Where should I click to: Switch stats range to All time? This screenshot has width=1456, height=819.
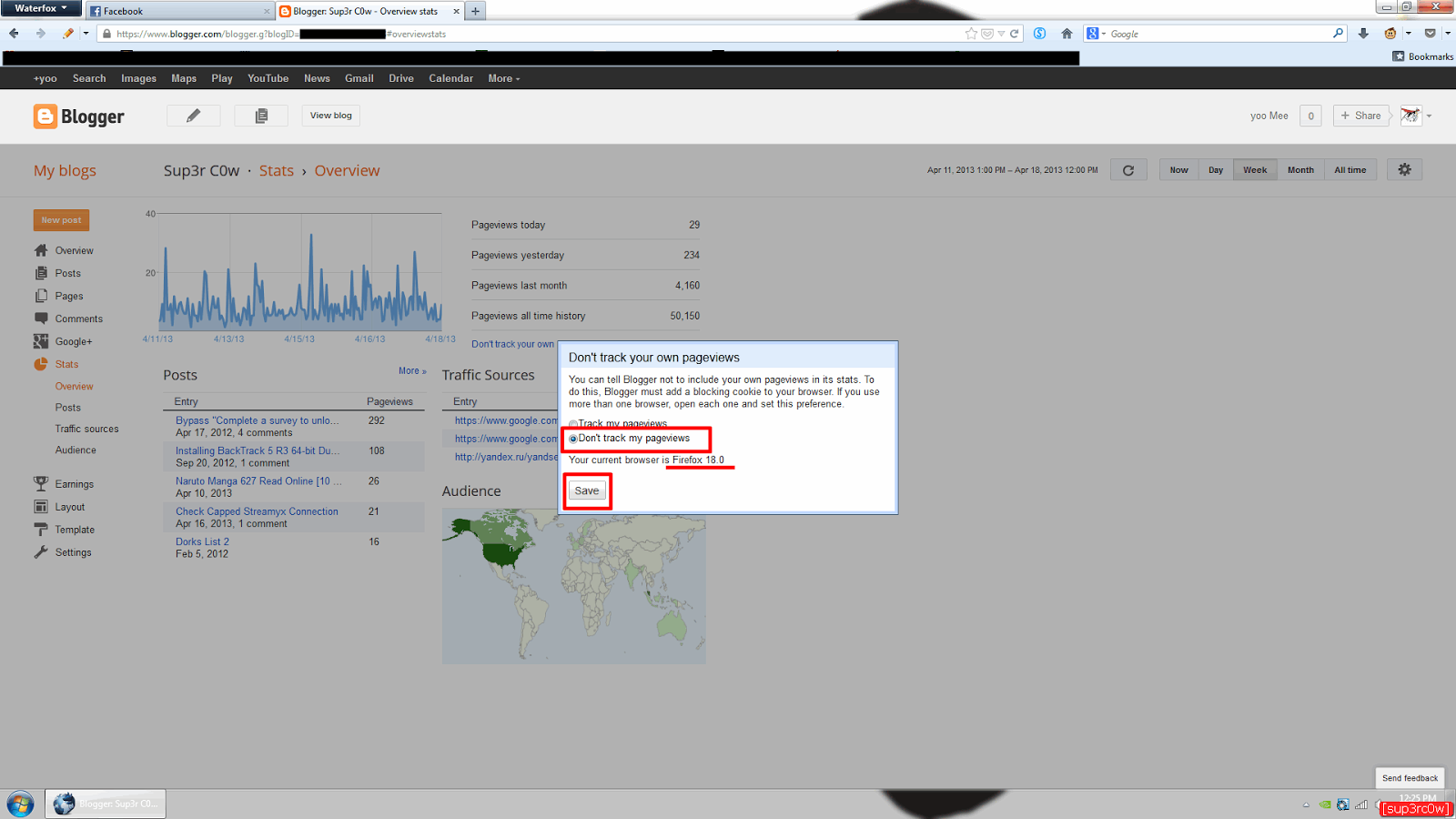[x=1350, y=170]
